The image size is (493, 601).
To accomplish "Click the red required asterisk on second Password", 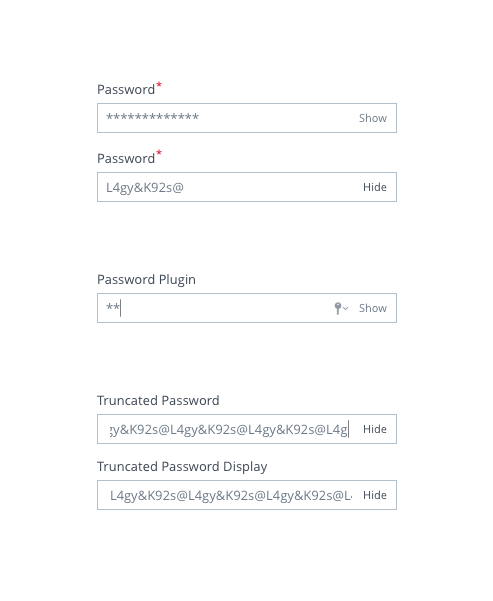I will [x=159, y=153].
